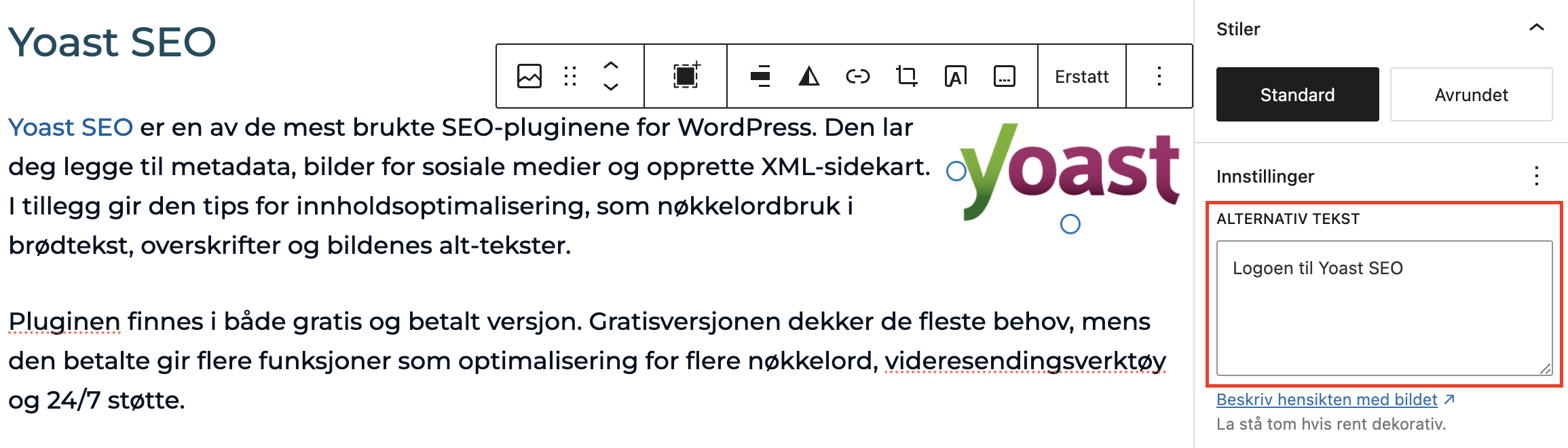Apply duotone filter triangle icon
Viewport: 1568px width, 448px height.
809,76
